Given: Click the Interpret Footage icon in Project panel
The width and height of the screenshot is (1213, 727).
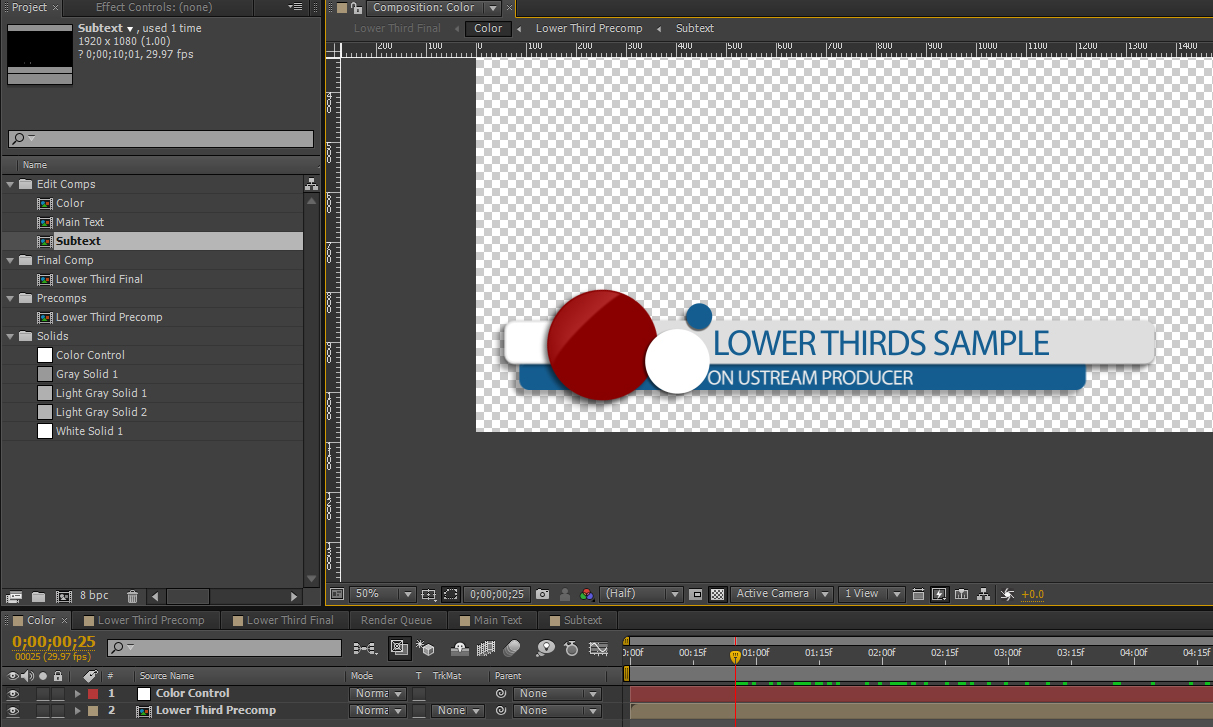Looking at the screenshot, I should (14, 596).
